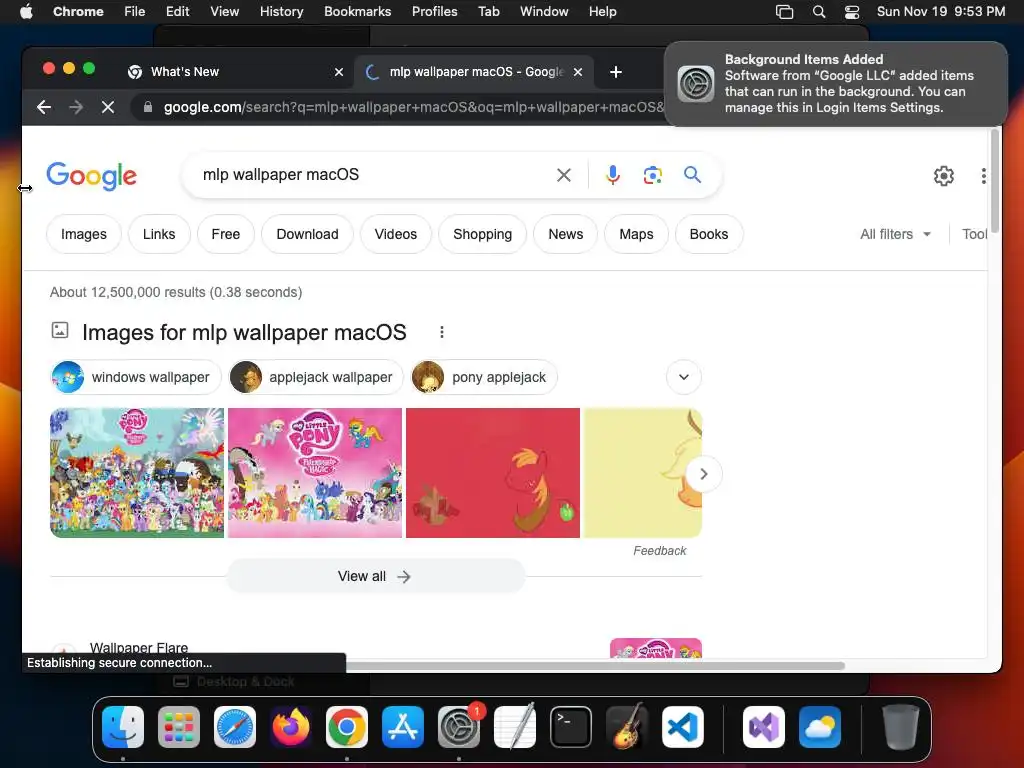
Task: Select the Download filter chip
Action: tap(307, 234)
